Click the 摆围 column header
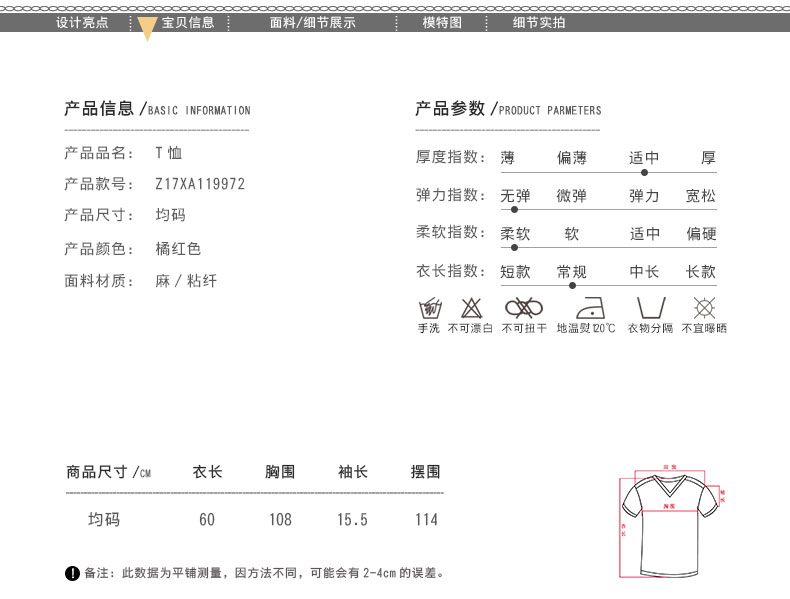This screenshot has height=599, width=790. 426,472
